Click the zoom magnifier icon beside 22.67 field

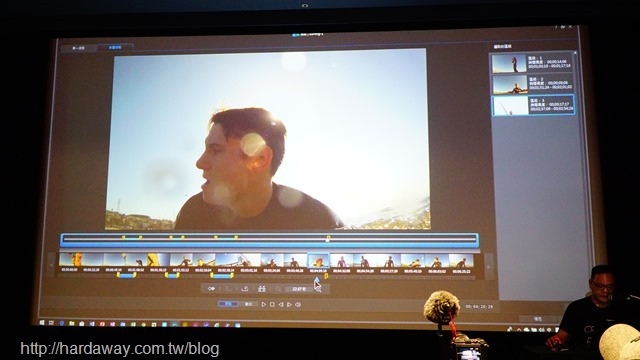pyautogui.click(x=318, y=289)
